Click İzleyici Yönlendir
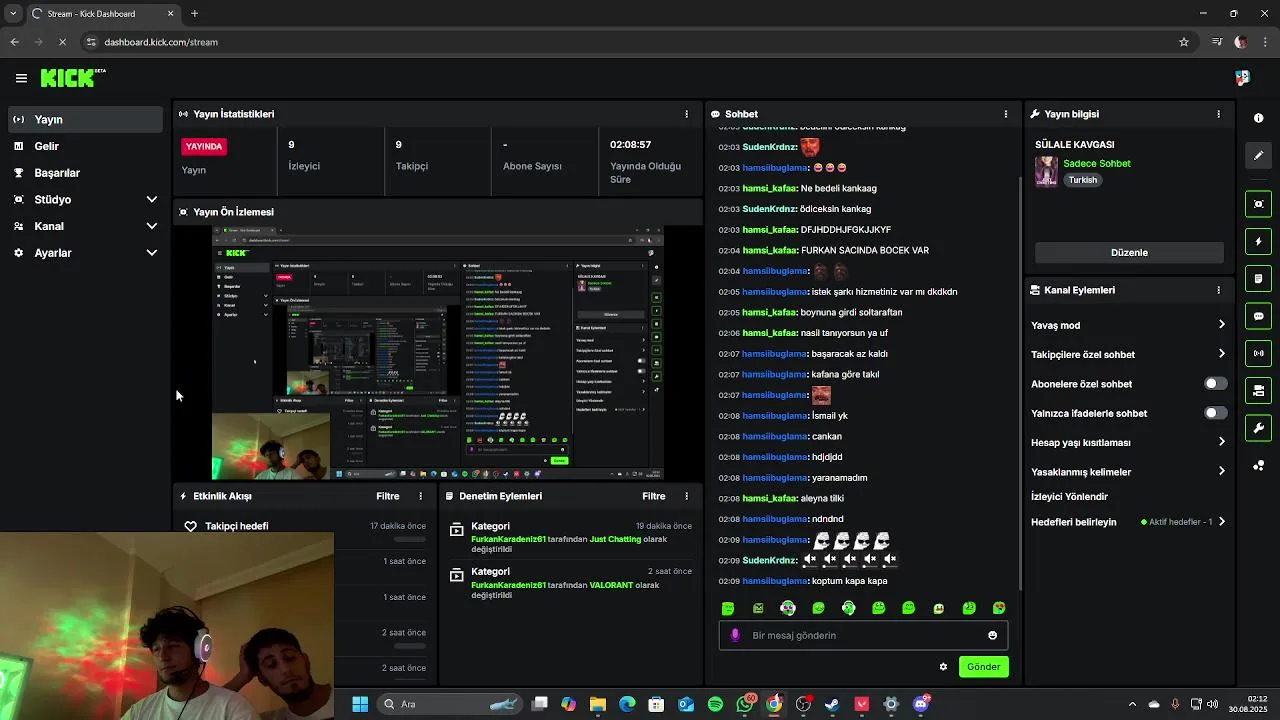1280x720 pixels. tap(1069, 497)
